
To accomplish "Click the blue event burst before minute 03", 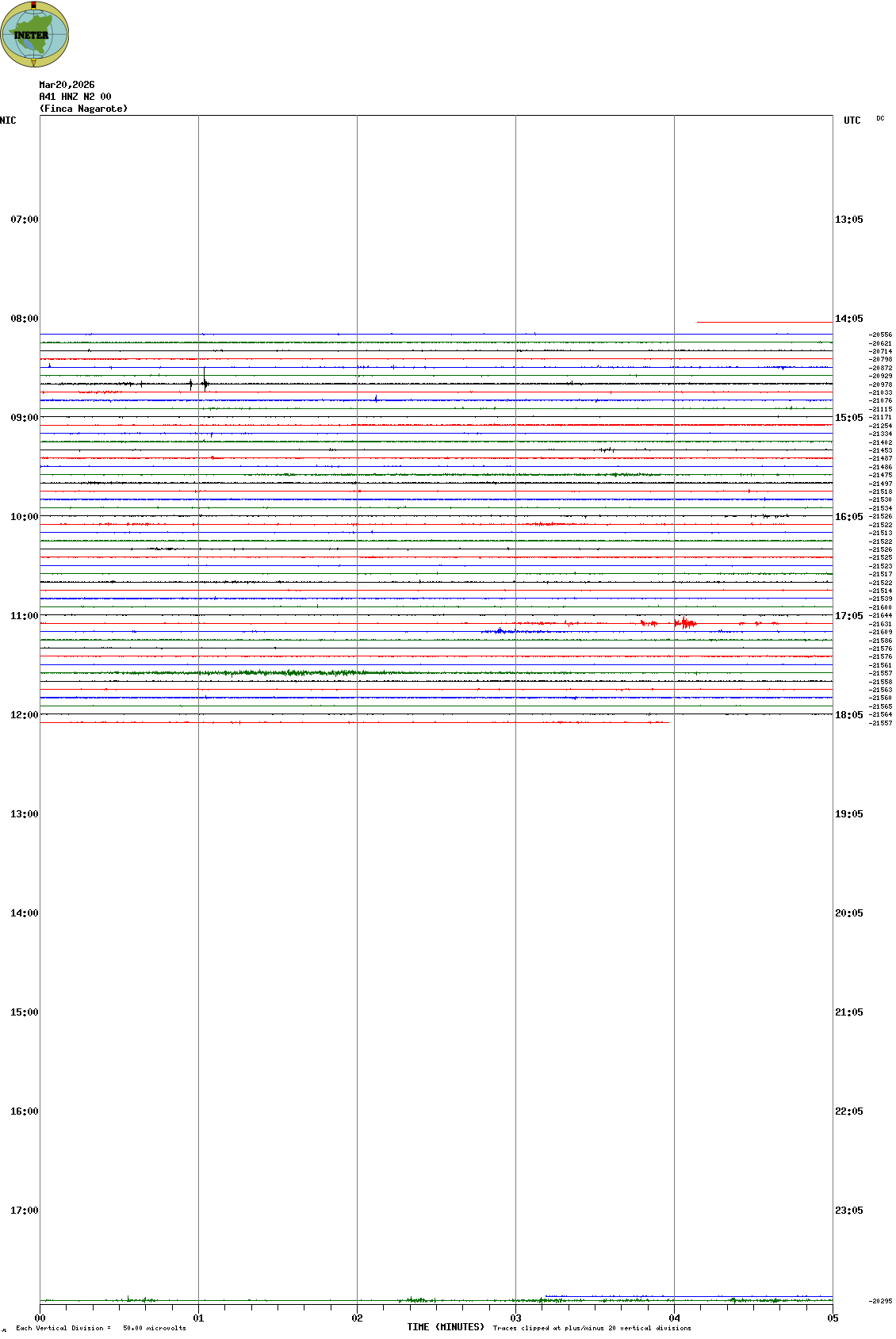I will click(x=500, y=631).
